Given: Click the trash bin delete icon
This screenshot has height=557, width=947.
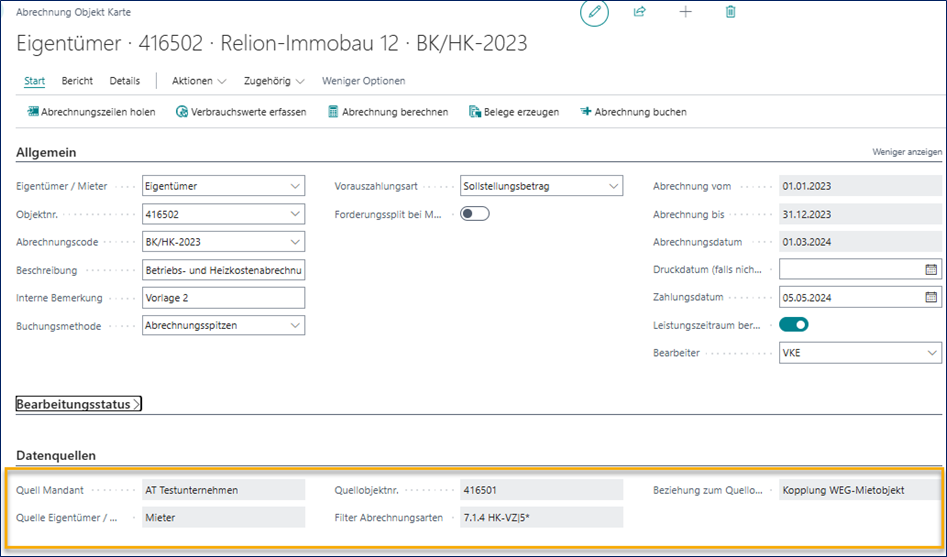Looking at the screenshot, I should [x=731, y=11].
